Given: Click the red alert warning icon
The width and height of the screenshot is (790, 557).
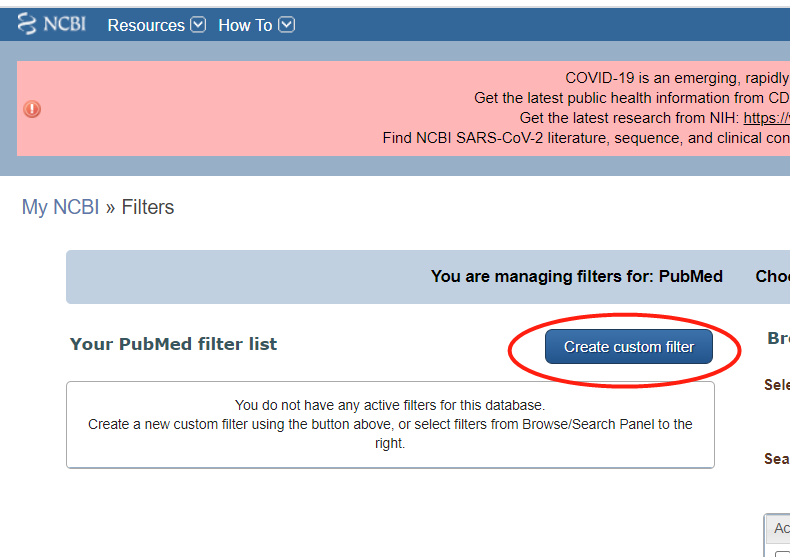Looking at the screenshot, I should tap(32, 109).
